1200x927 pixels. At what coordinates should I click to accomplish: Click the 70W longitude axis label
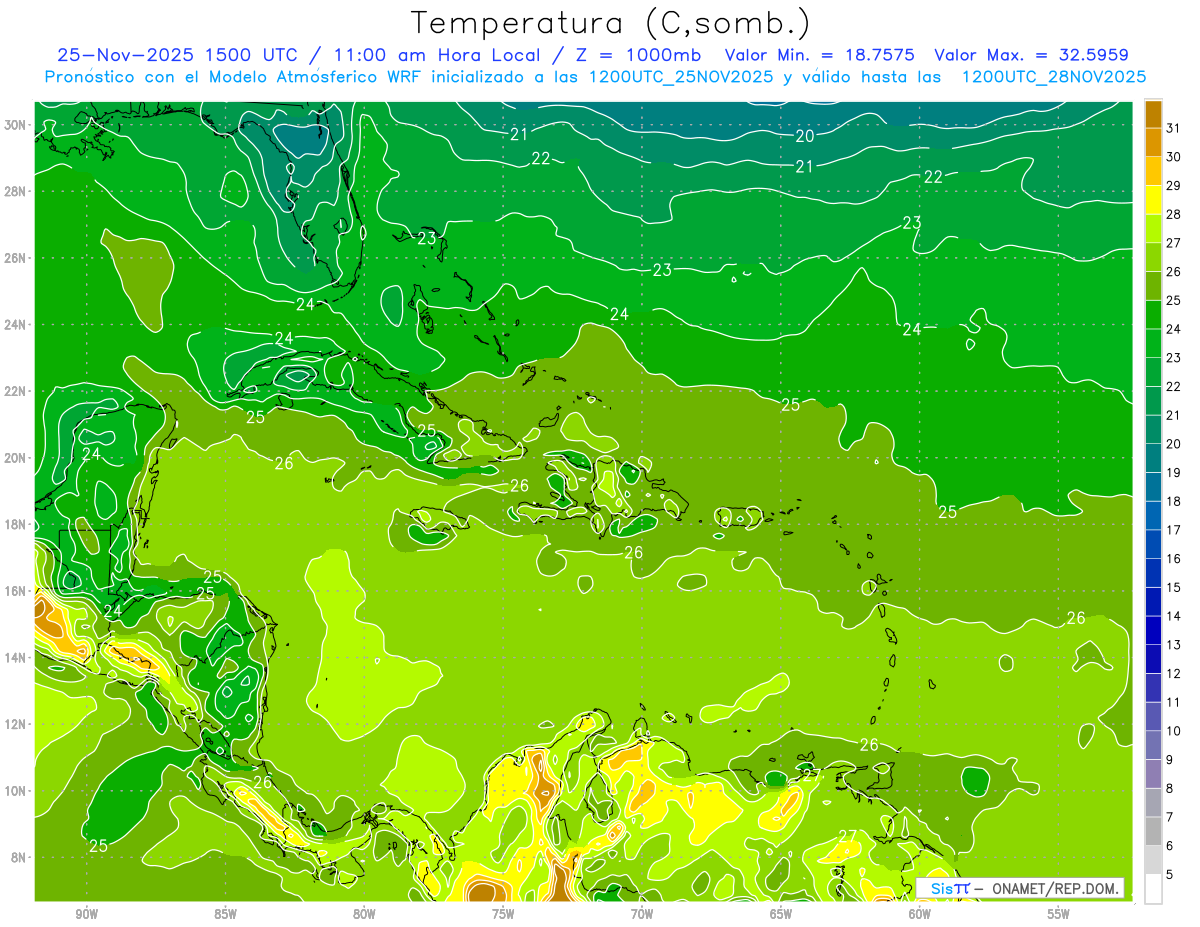(x=642, y=914)
